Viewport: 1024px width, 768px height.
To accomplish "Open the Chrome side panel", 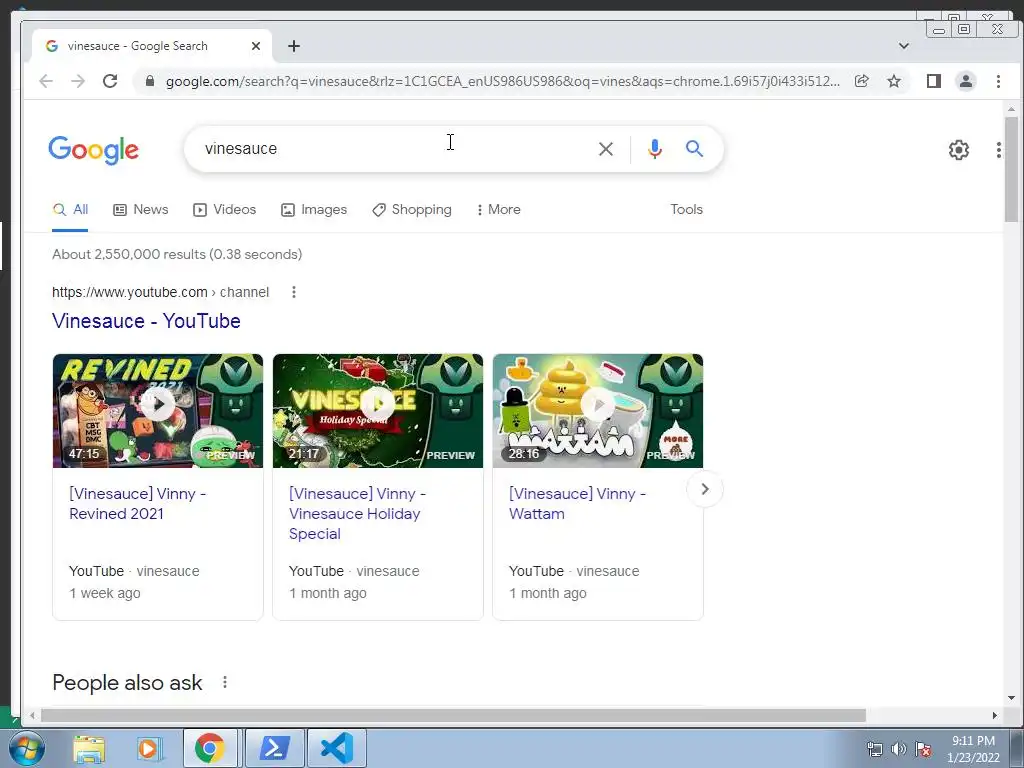I will click(x=934, y=81).
